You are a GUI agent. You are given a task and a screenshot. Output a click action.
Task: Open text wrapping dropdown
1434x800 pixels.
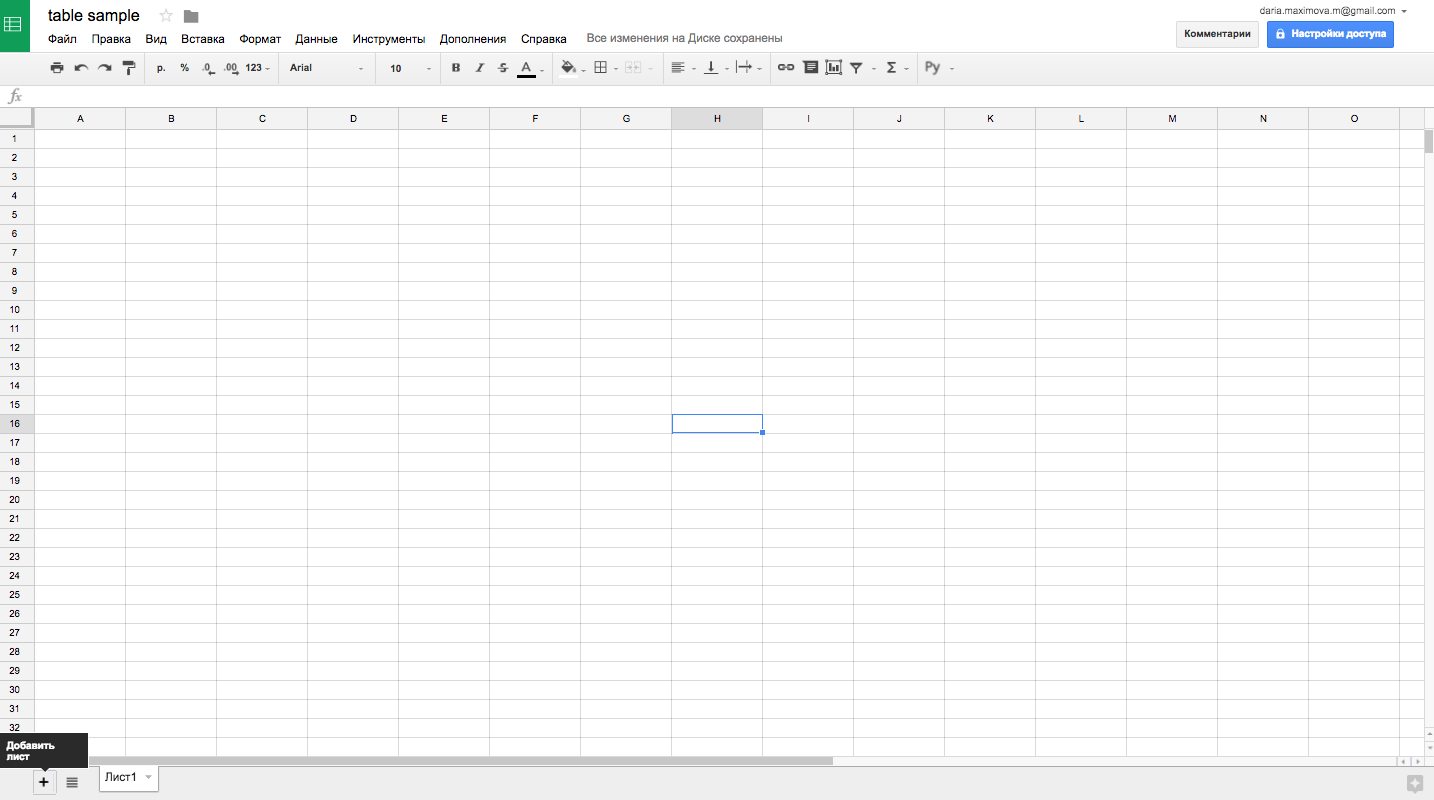pyautogui.click(x=748, y=68)
